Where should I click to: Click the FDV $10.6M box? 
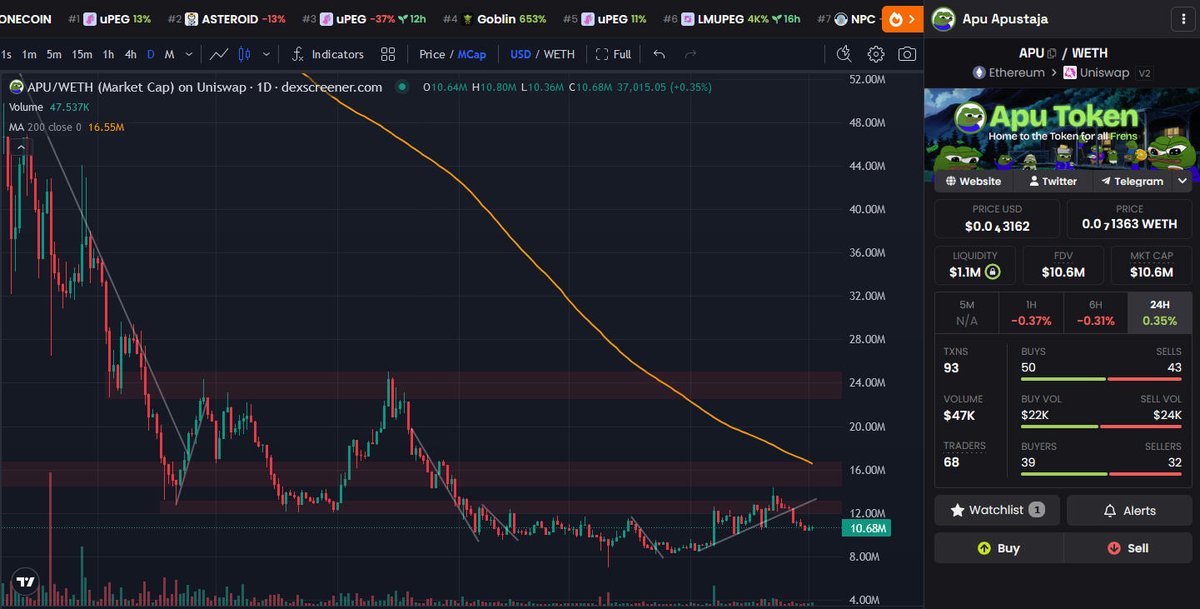coord(1062,265)
